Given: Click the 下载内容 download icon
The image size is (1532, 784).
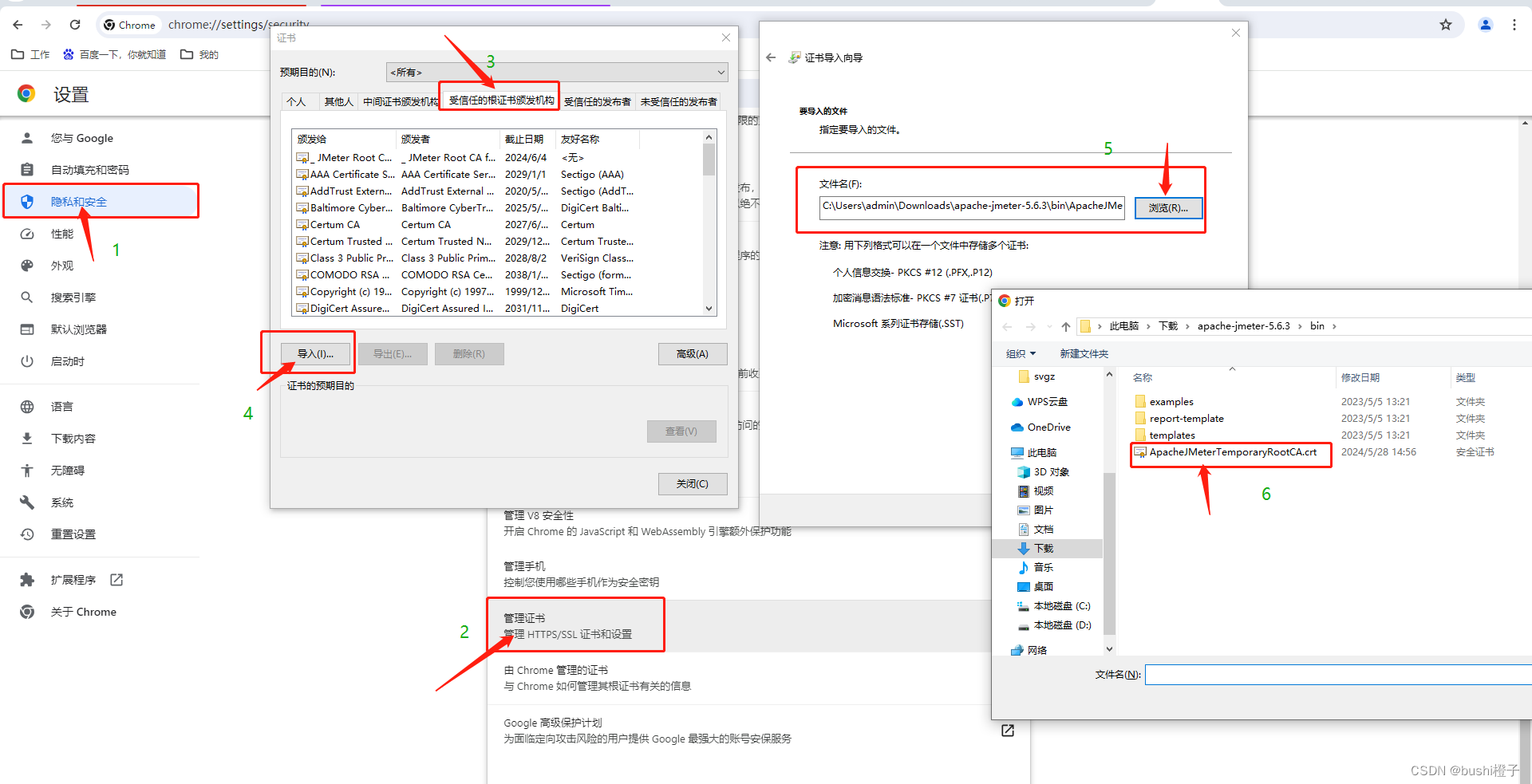Looking at the screenshot, I should pyautogui.click(x=27, y=439).
